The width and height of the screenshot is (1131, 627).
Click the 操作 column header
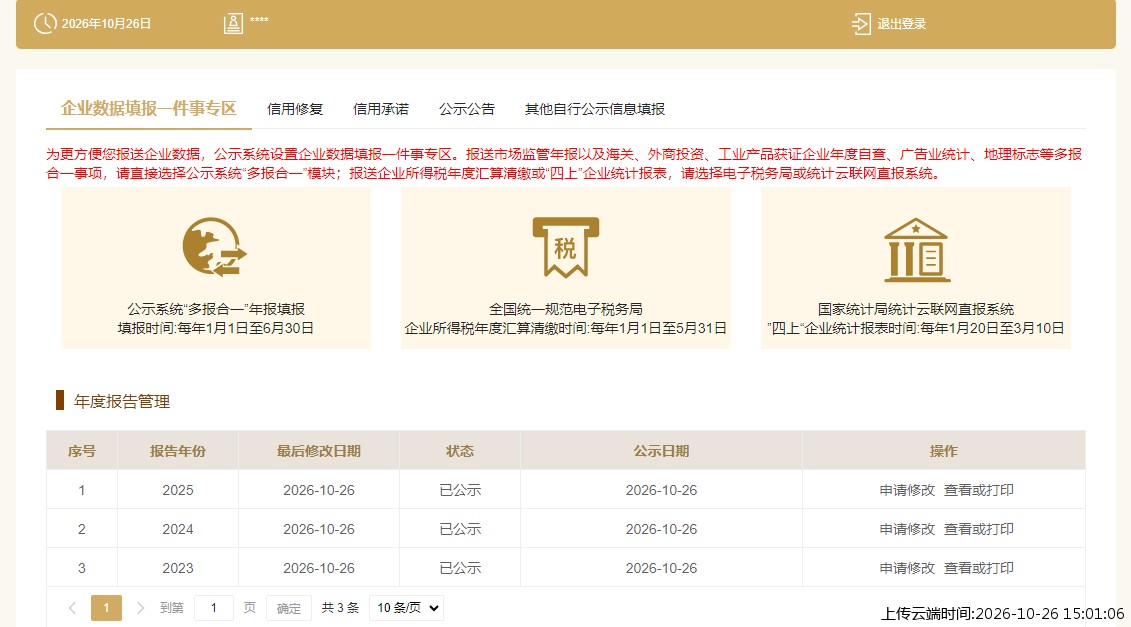(943, 451)
